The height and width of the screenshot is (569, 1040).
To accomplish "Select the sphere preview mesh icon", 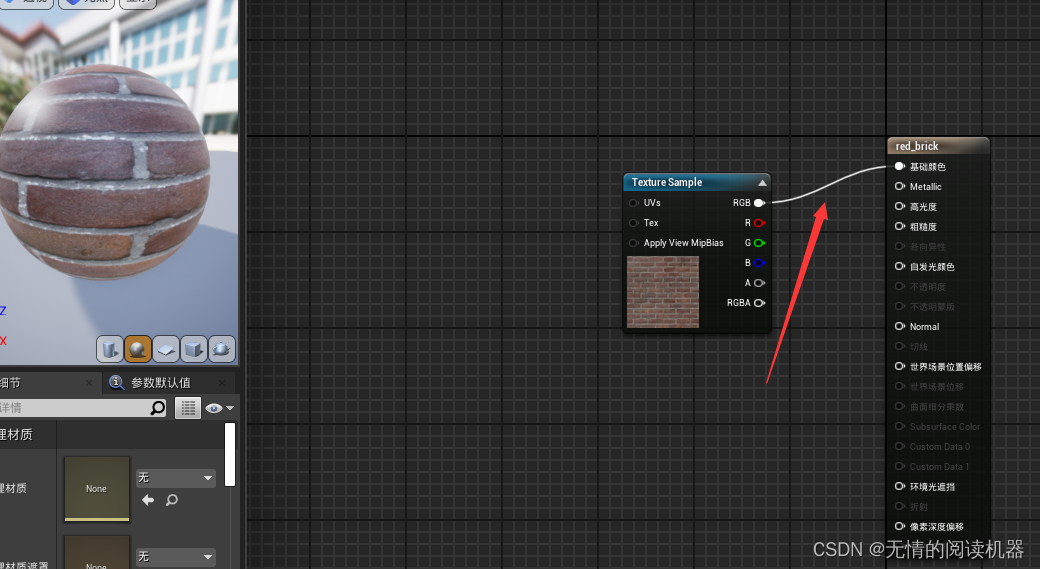I will [137, 349].
